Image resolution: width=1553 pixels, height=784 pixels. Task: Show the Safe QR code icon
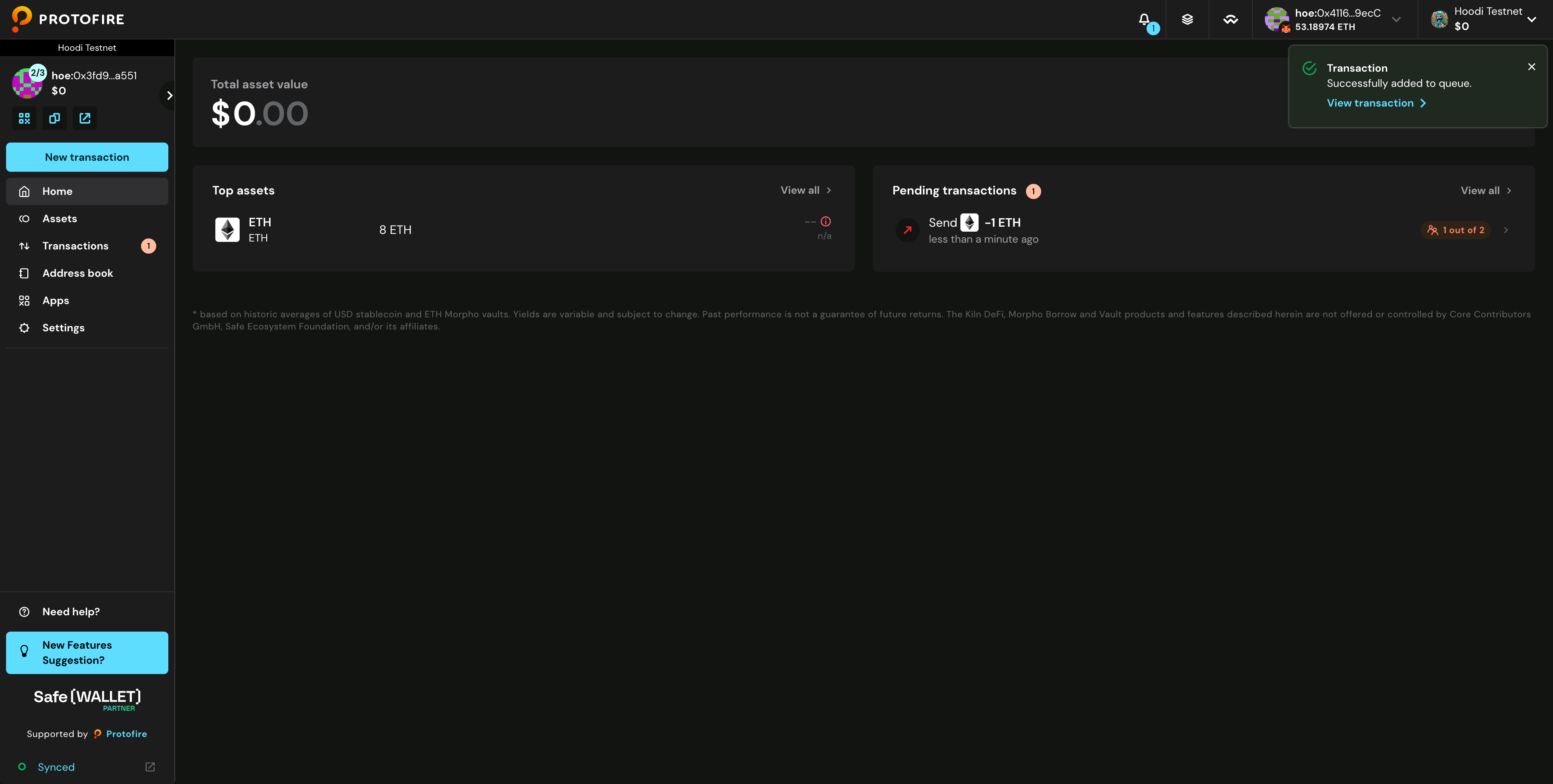24,118
